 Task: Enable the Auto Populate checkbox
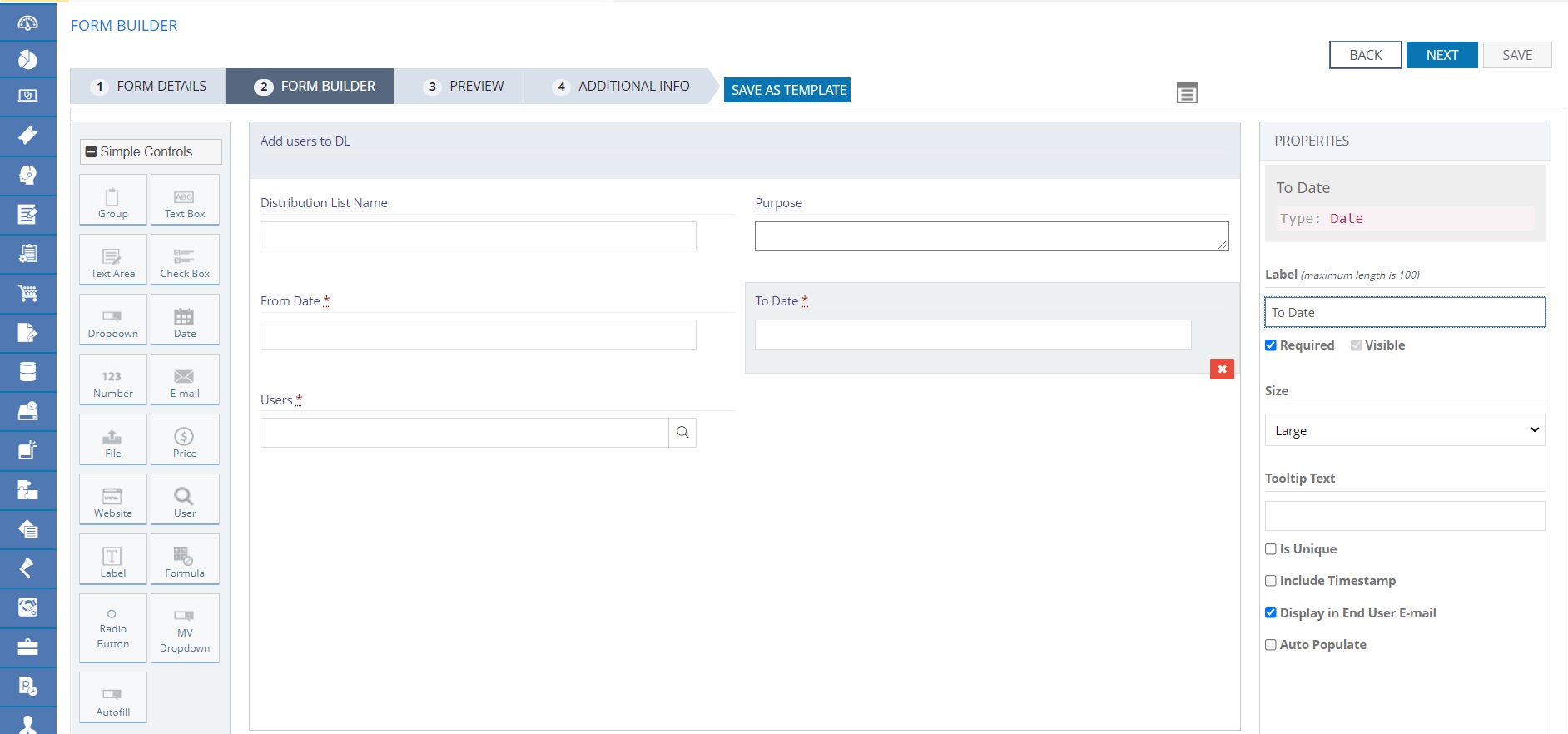point(1271,645)
